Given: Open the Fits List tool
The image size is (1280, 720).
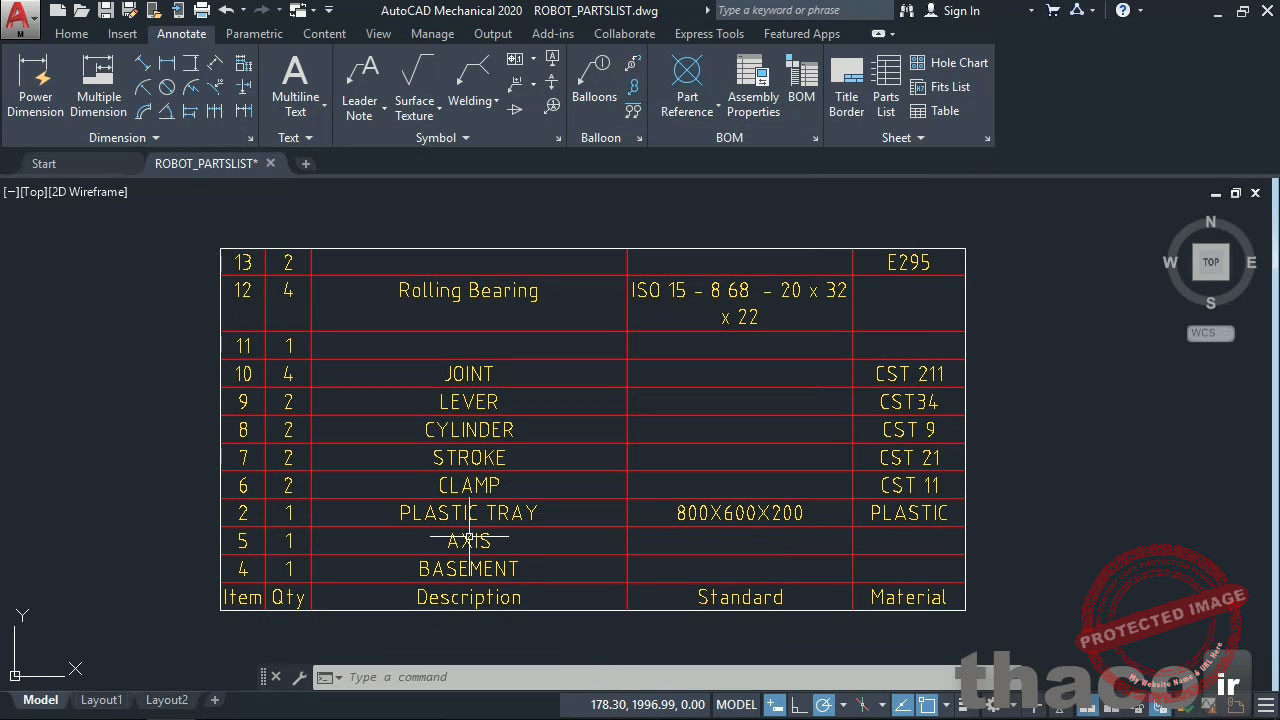Looking at the screenshot, I should (x=944, y=87).
